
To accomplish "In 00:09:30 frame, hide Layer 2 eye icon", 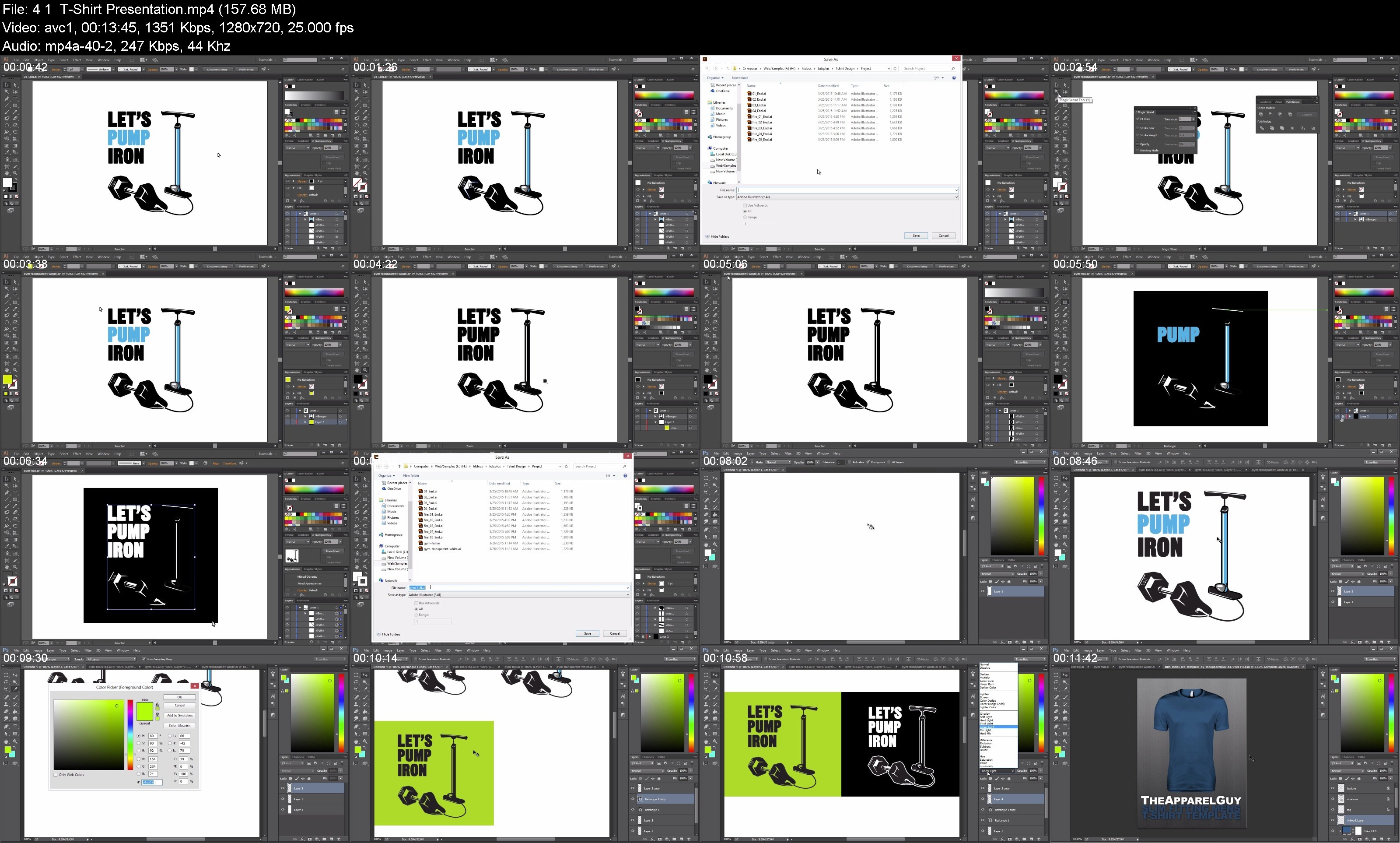I will coord(283,799).
